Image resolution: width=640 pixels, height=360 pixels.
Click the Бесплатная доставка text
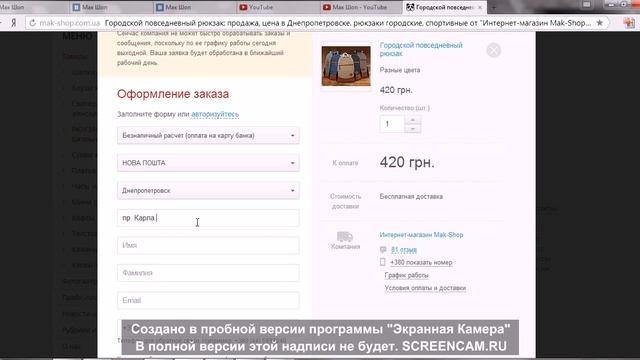point(411,196)
